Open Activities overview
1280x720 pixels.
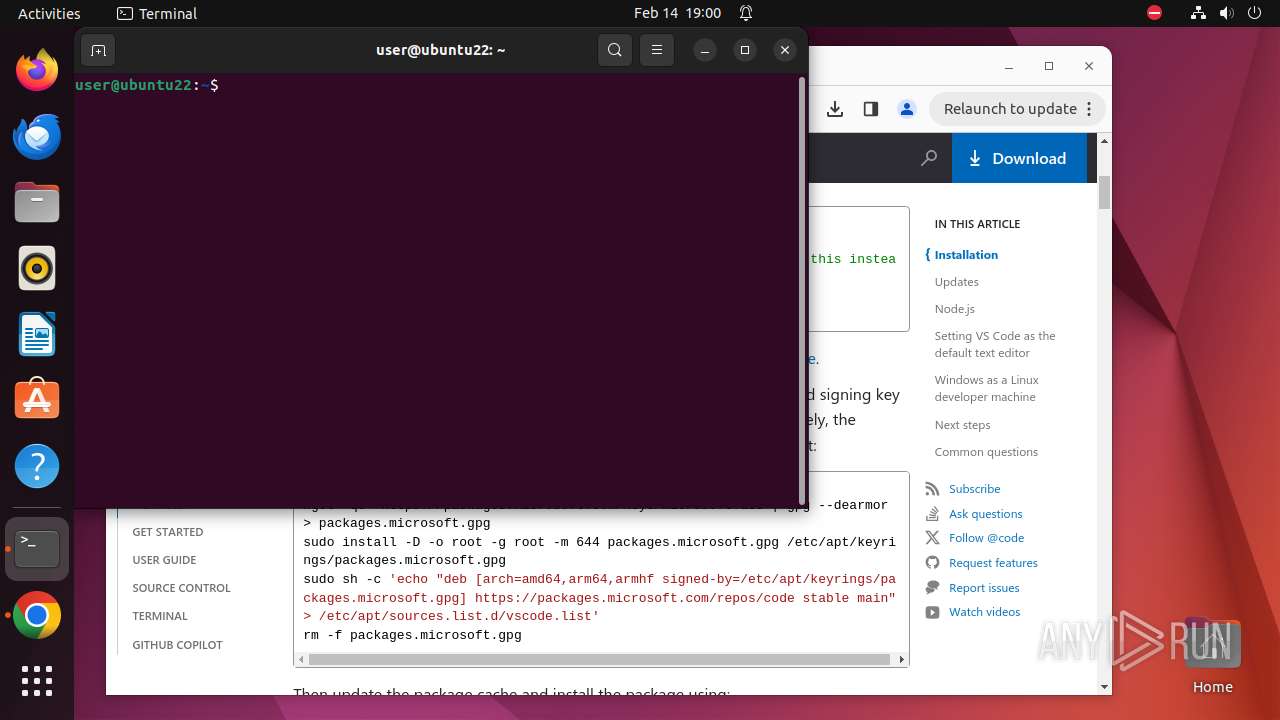point(49,13)
